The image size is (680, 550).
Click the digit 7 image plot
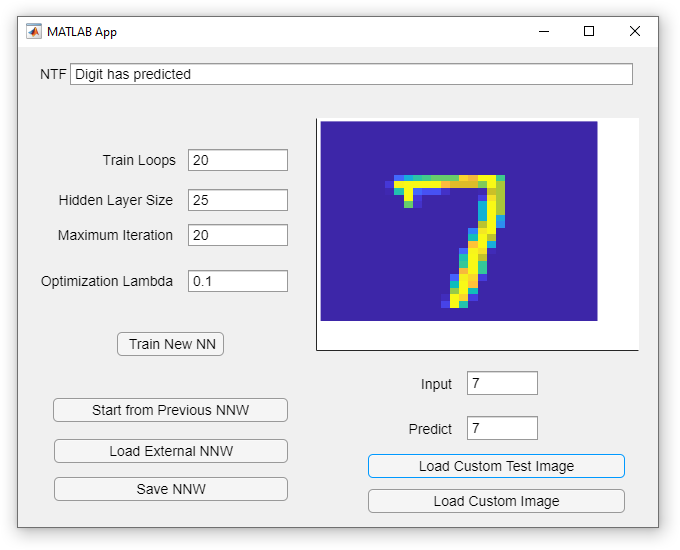(x=459, y=221)
